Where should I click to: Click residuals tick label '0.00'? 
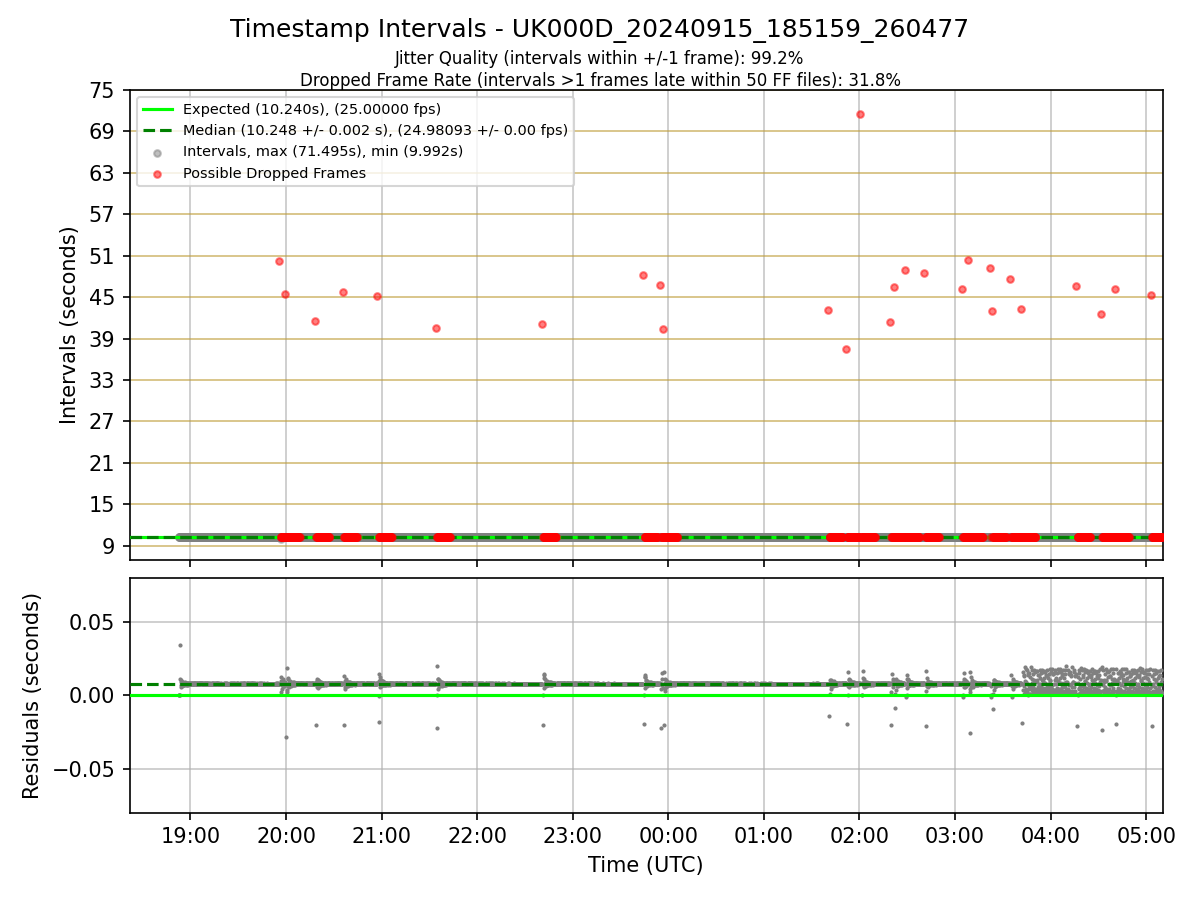92,695
